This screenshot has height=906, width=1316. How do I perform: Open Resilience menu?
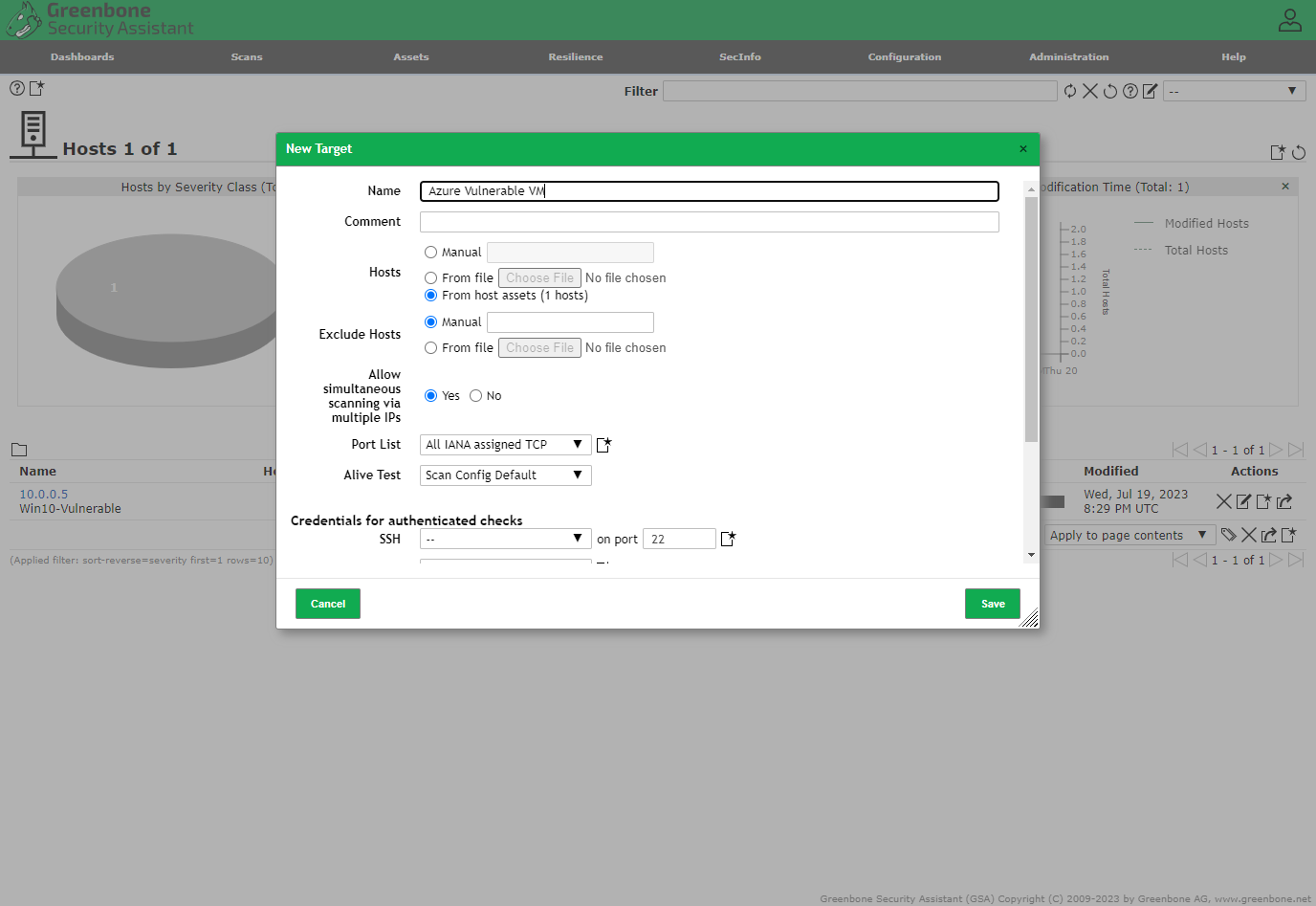576,57
